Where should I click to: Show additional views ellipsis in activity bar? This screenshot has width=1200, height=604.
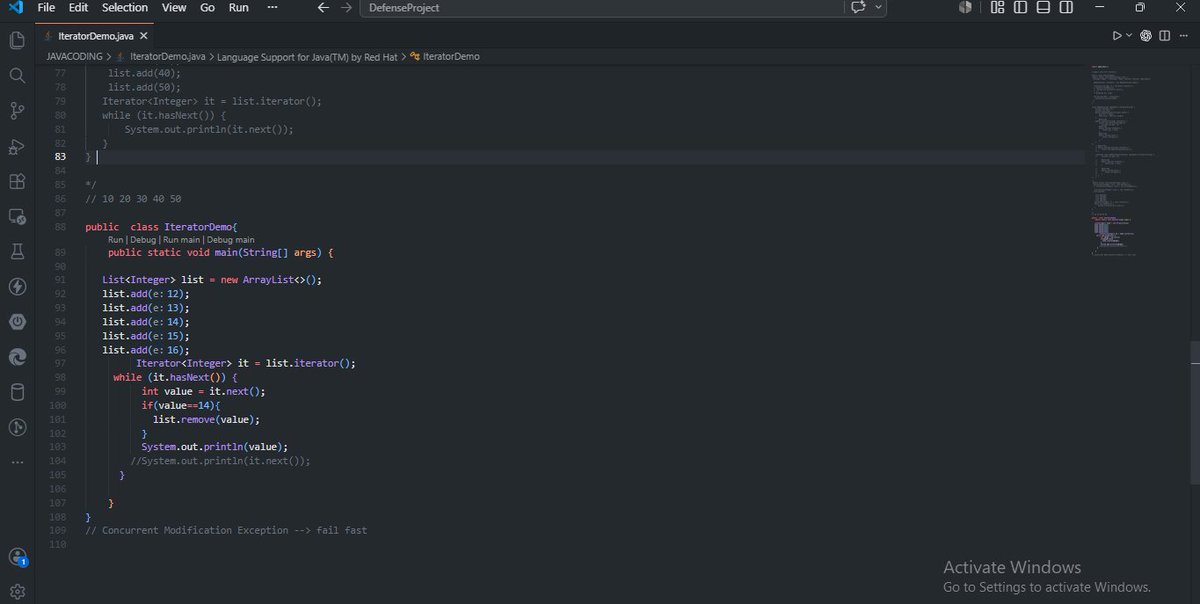(17, 462)
